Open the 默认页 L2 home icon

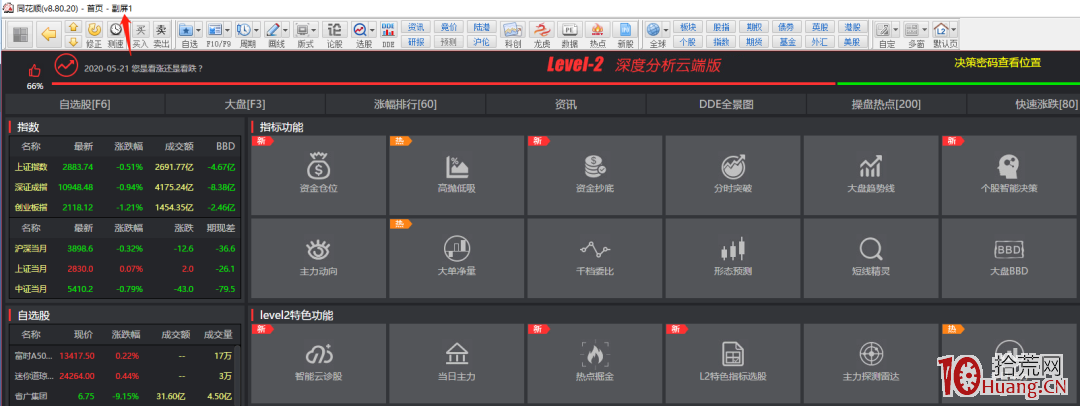click(x=940, y=30)
